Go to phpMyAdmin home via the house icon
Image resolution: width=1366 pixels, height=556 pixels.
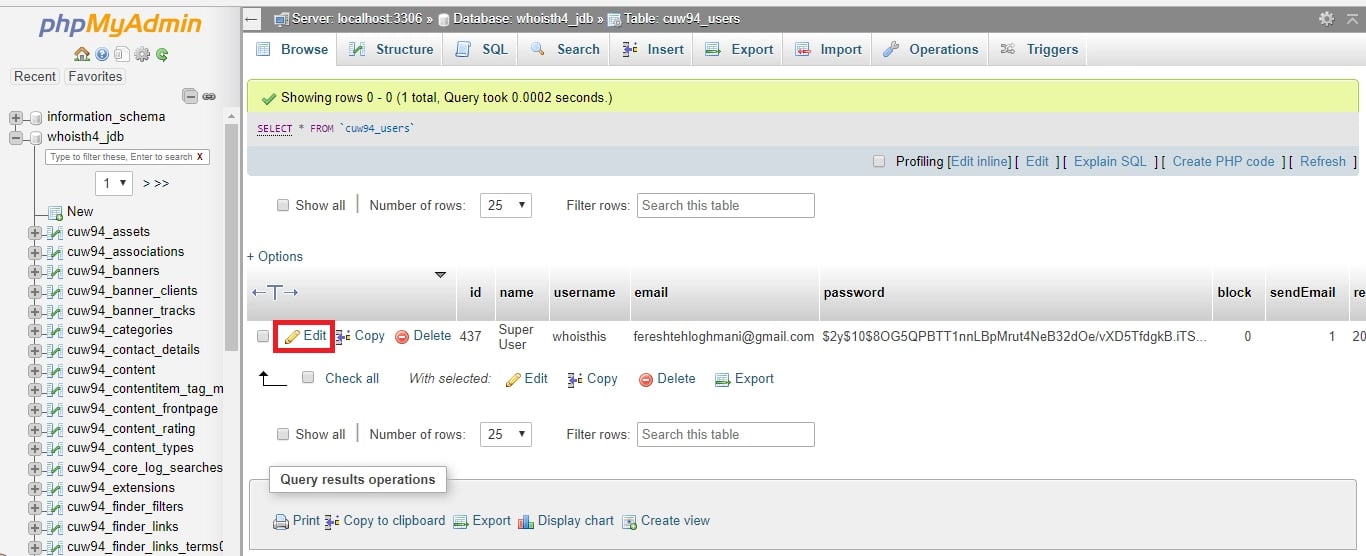pos(82,55)
